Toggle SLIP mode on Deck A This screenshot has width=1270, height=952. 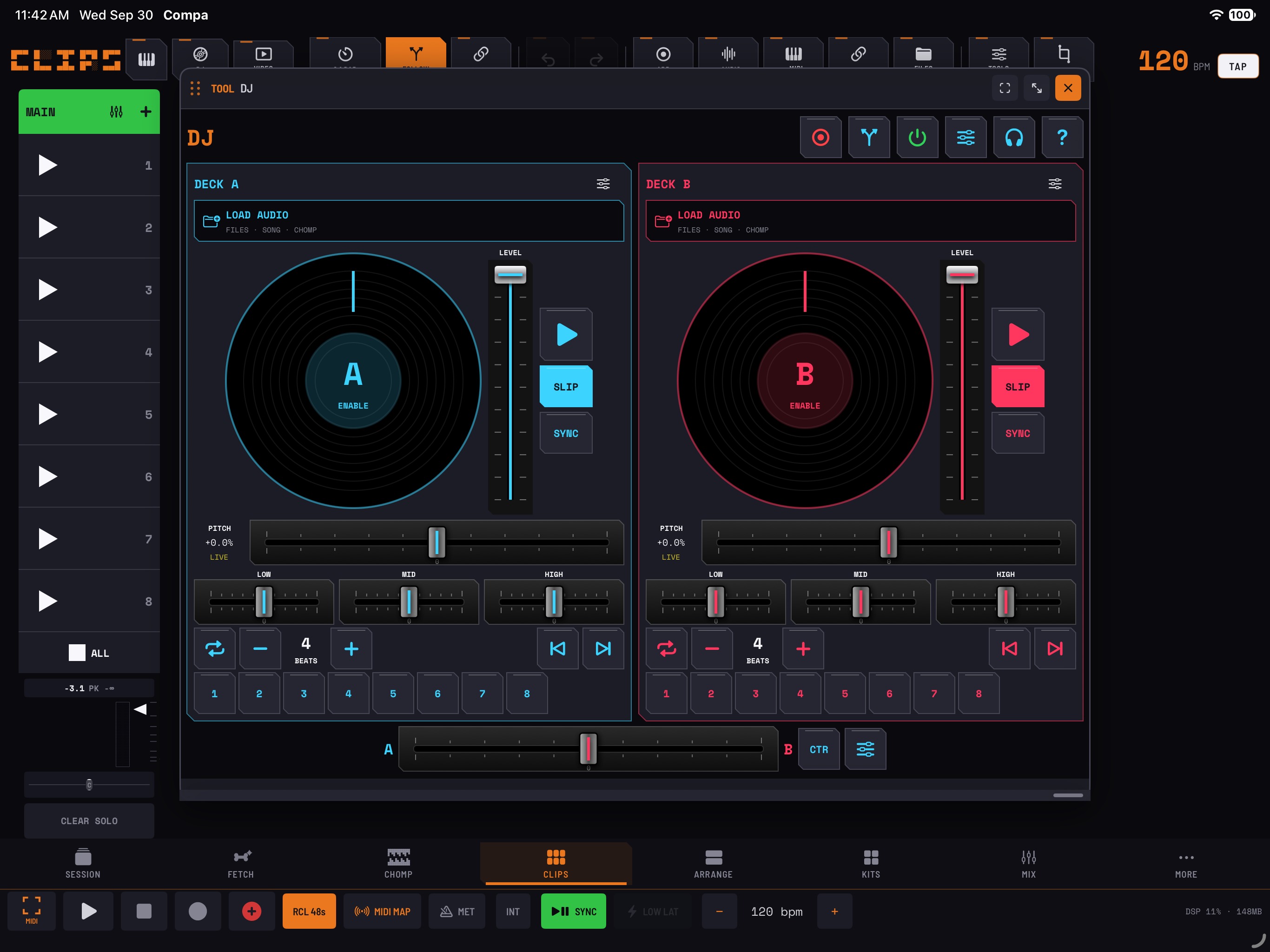point(566,386)
